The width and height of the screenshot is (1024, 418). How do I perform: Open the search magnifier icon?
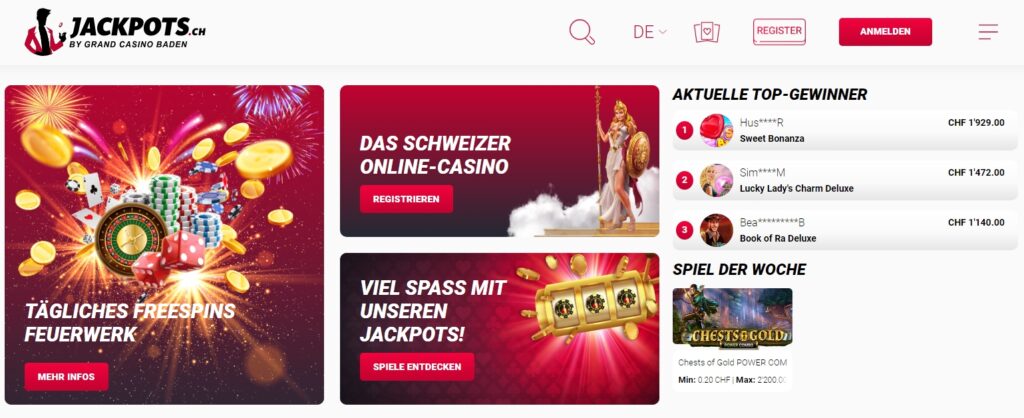coord(582,31)
